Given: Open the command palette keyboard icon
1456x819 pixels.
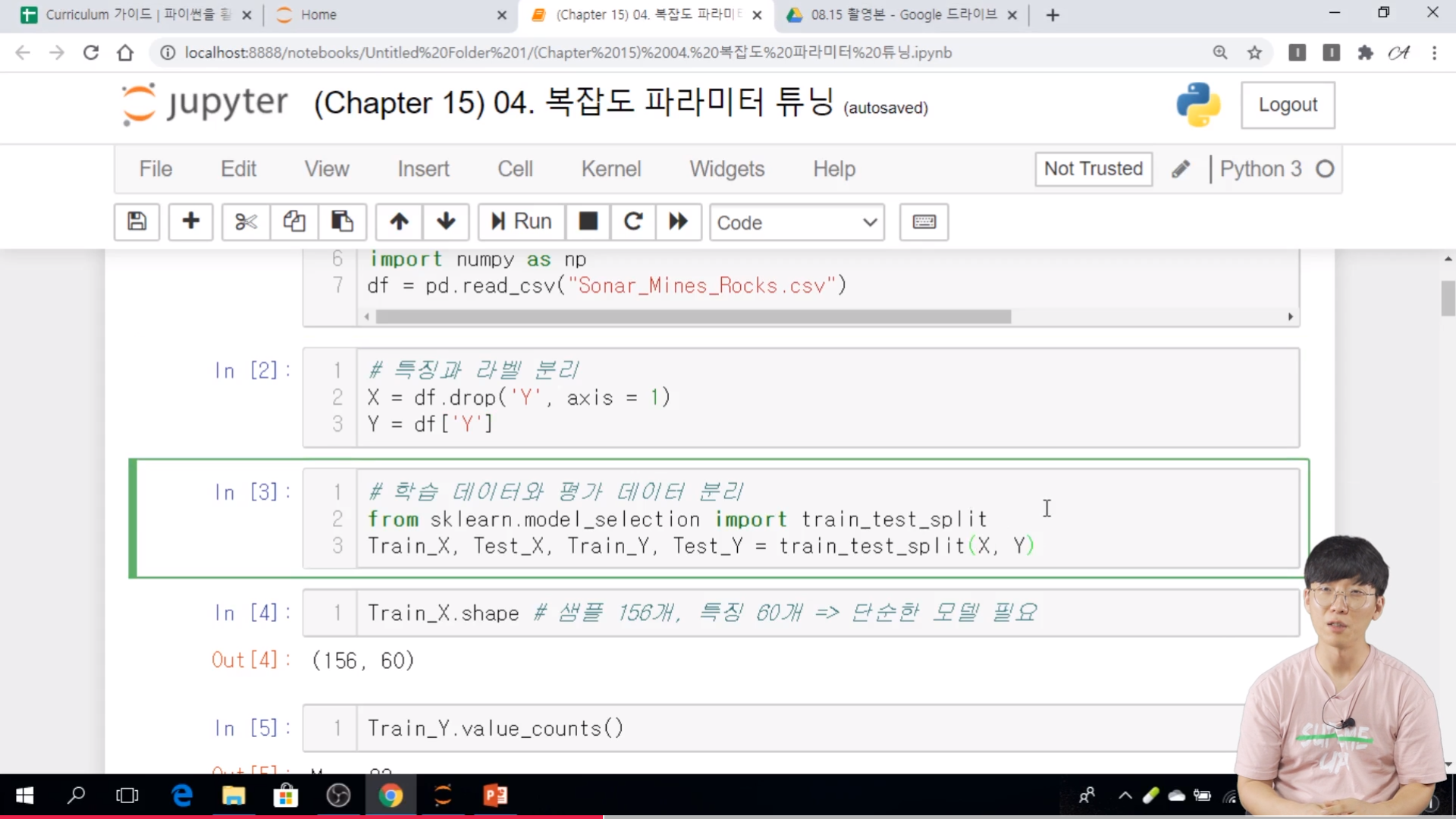Looking at the screenshot, I should click(x=924, y=221).
